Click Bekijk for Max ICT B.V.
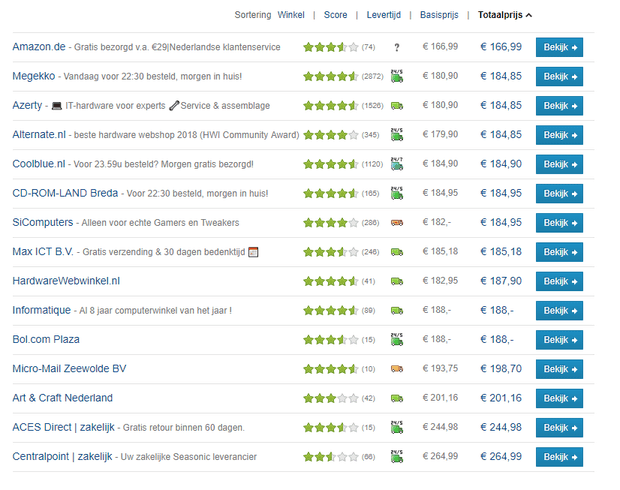 [x=559, y=252]
